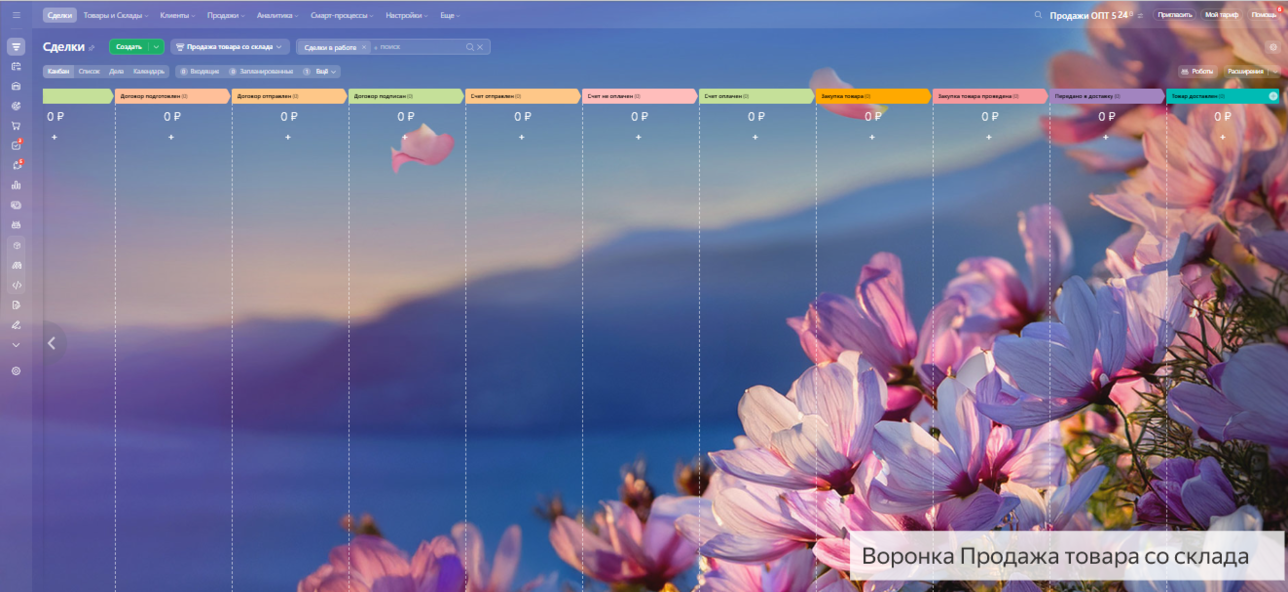Switch to the Канбан view tab

58,72
